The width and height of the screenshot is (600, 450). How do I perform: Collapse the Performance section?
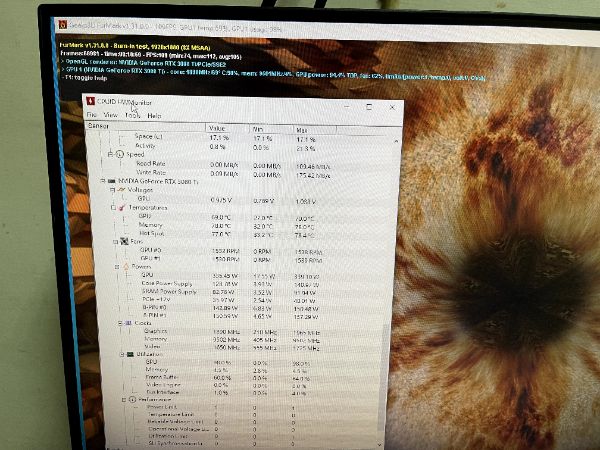pos(124,399)
